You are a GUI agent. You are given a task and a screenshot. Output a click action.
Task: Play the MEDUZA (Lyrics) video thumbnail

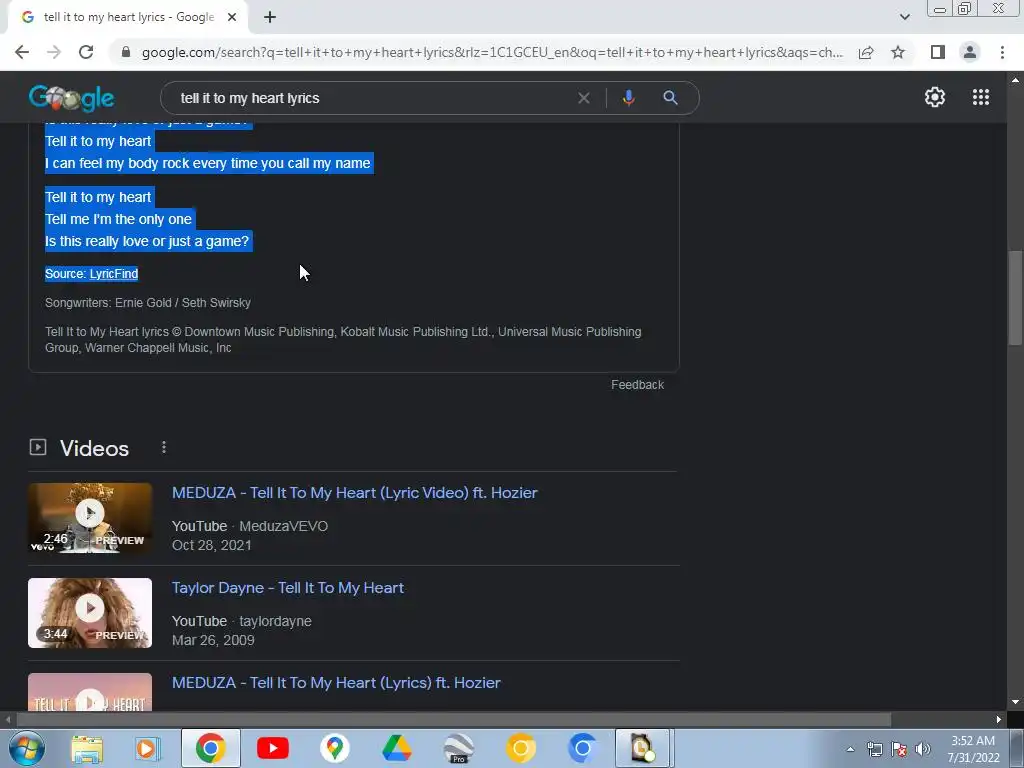click(90, 692)
